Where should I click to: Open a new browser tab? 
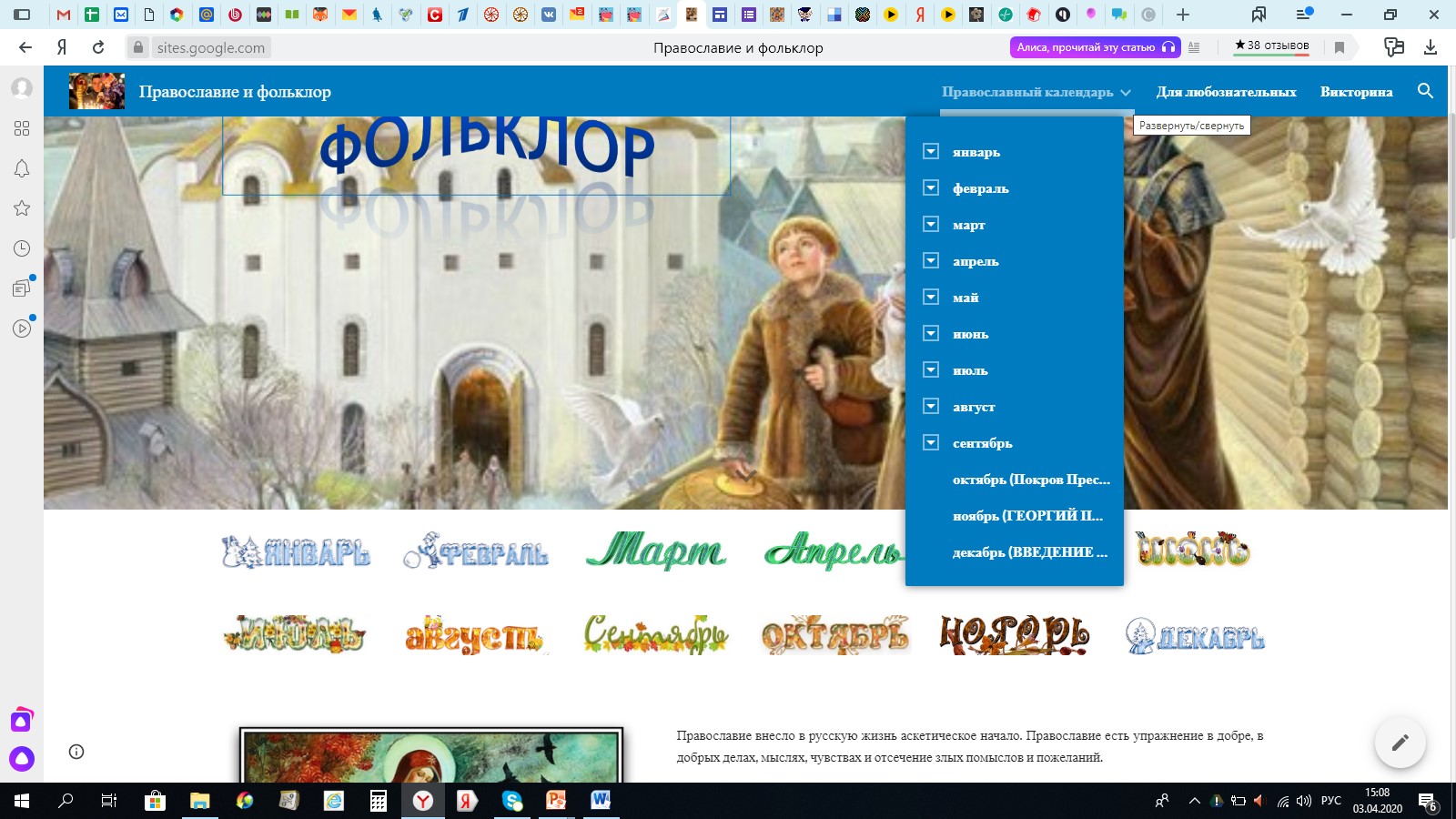coord(1183,15)
